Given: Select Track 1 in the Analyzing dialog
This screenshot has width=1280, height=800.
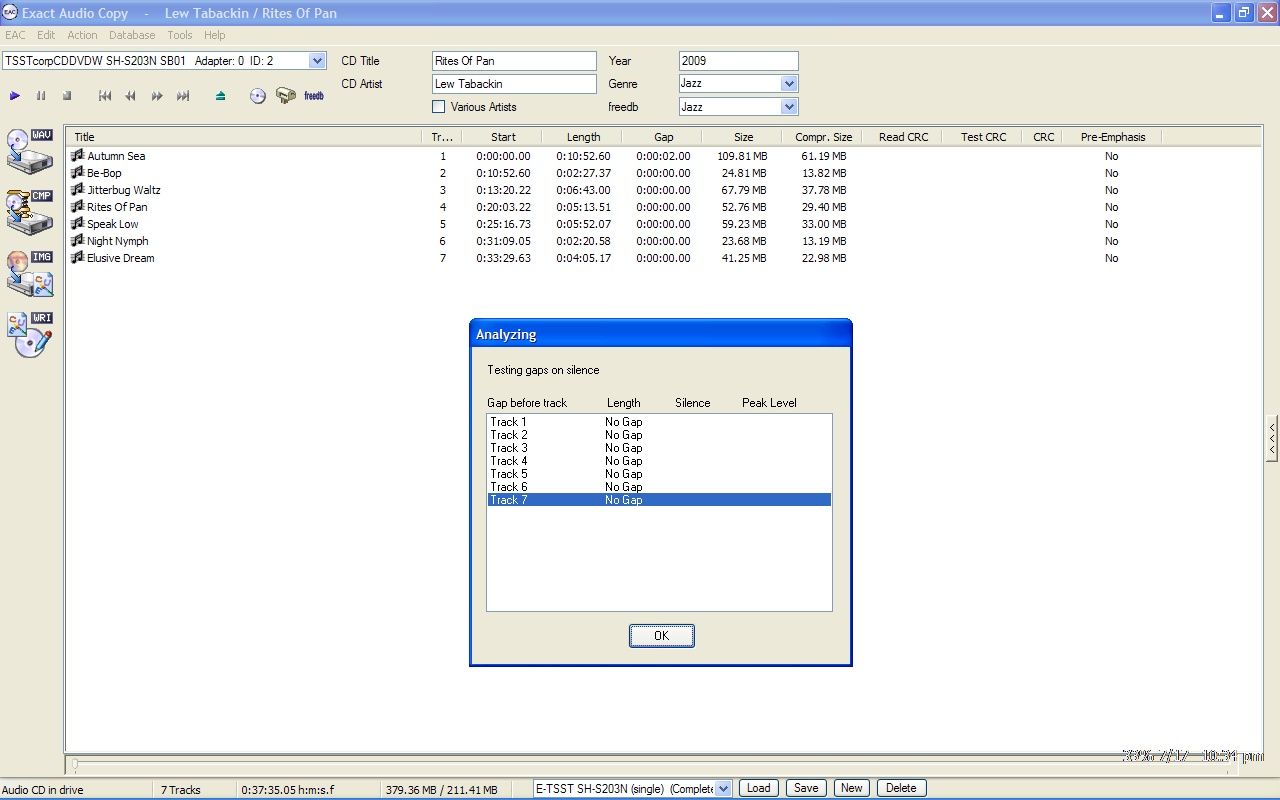Looking at the screenshot, I should tap(659, 422).
